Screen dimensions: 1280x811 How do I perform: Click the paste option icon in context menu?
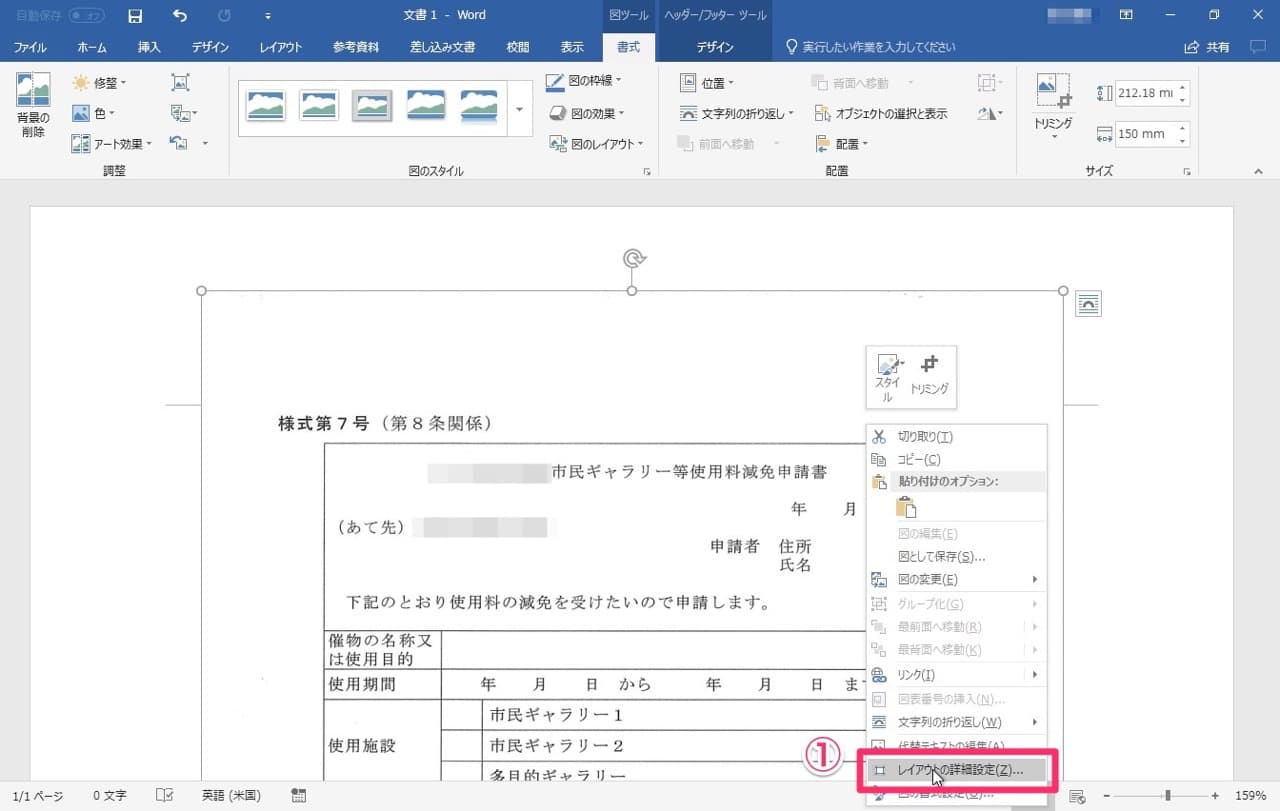(x=907, y=507)
